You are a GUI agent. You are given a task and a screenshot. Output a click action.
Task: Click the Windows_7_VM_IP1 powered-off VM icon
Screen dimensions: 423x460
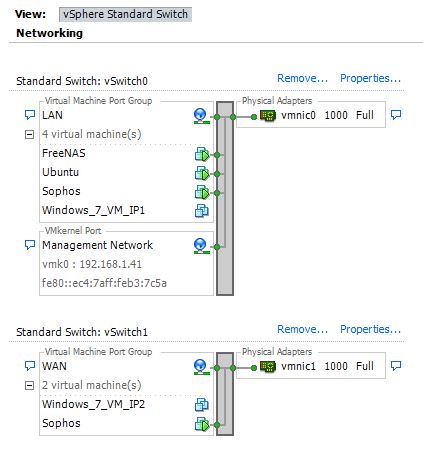pyautogui.click(x=202, y=211)
